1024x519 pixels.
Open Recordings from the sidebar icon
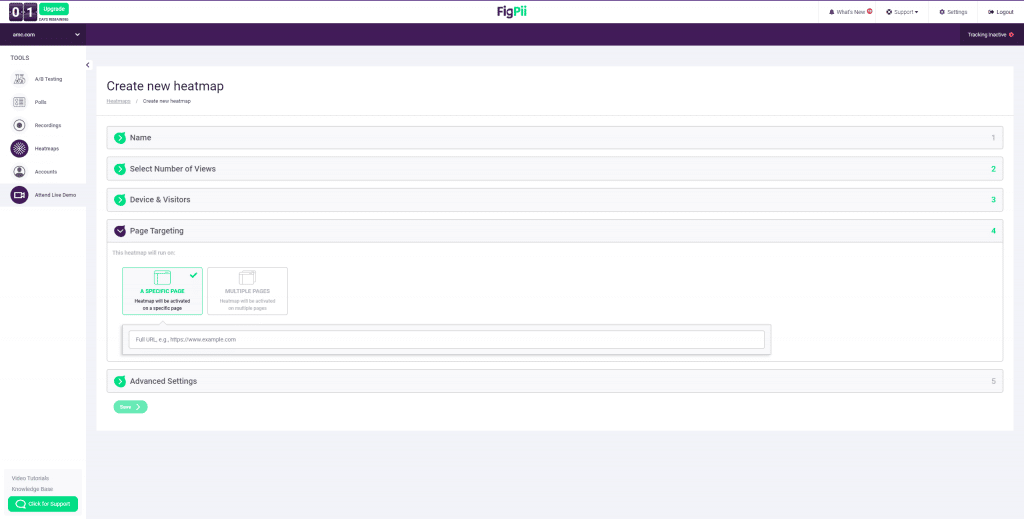coord(19,125)
